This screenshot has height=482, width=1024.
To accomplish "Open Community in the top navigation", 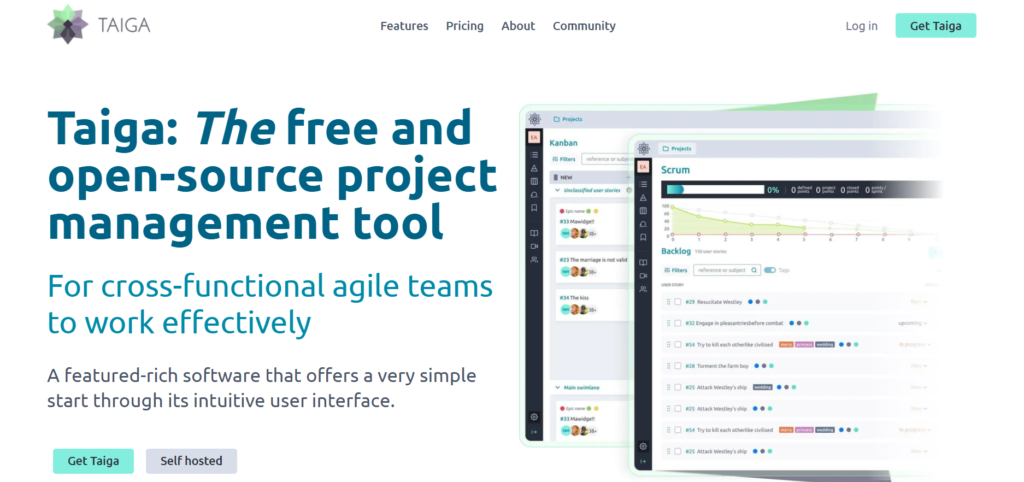I will [584, 26].
